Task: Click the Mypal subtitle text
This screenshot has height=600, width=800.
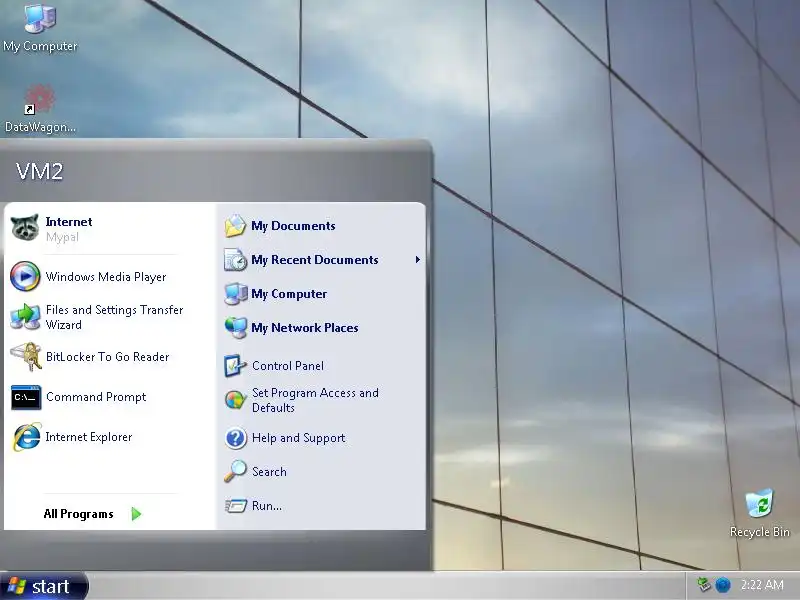Action: coord(62,237)
